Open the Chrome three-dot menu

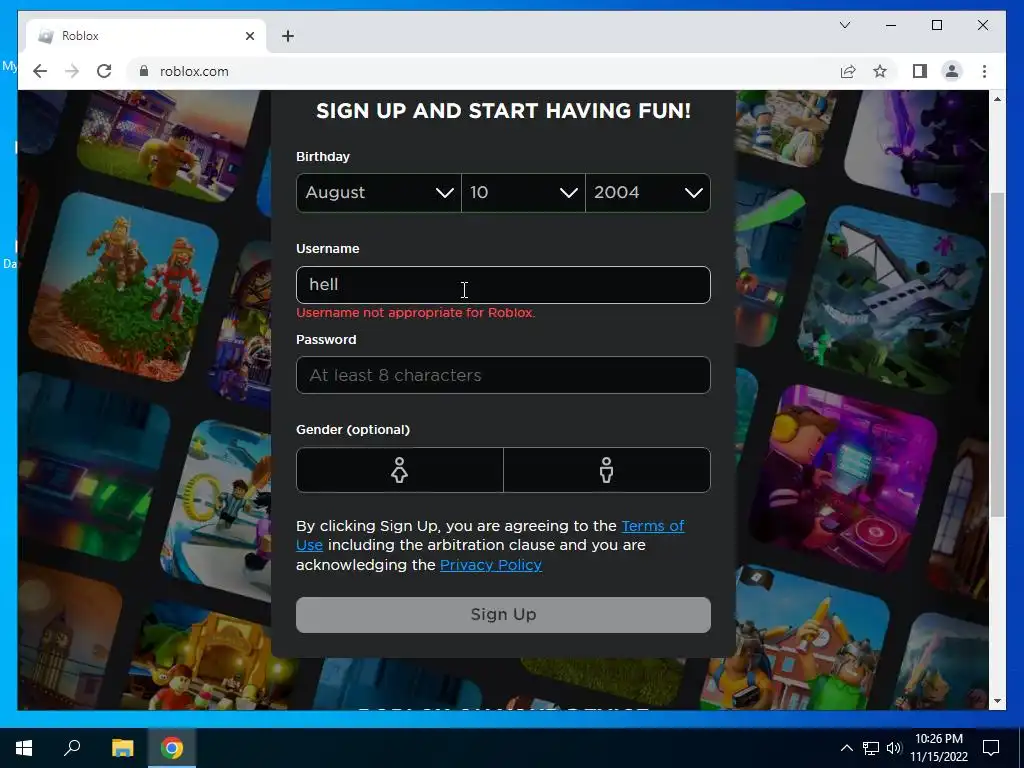click(984, 71)
